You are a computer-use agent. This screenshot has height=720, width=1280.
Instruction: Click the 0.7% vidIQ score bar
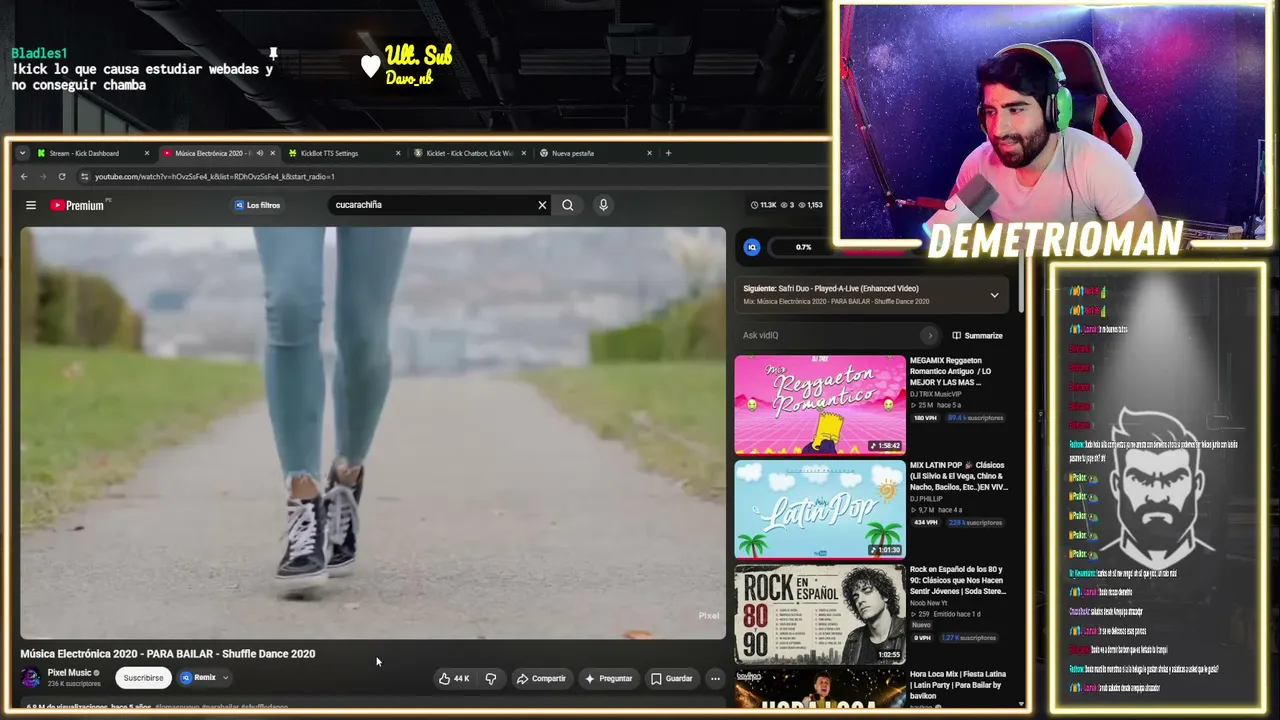803,247
